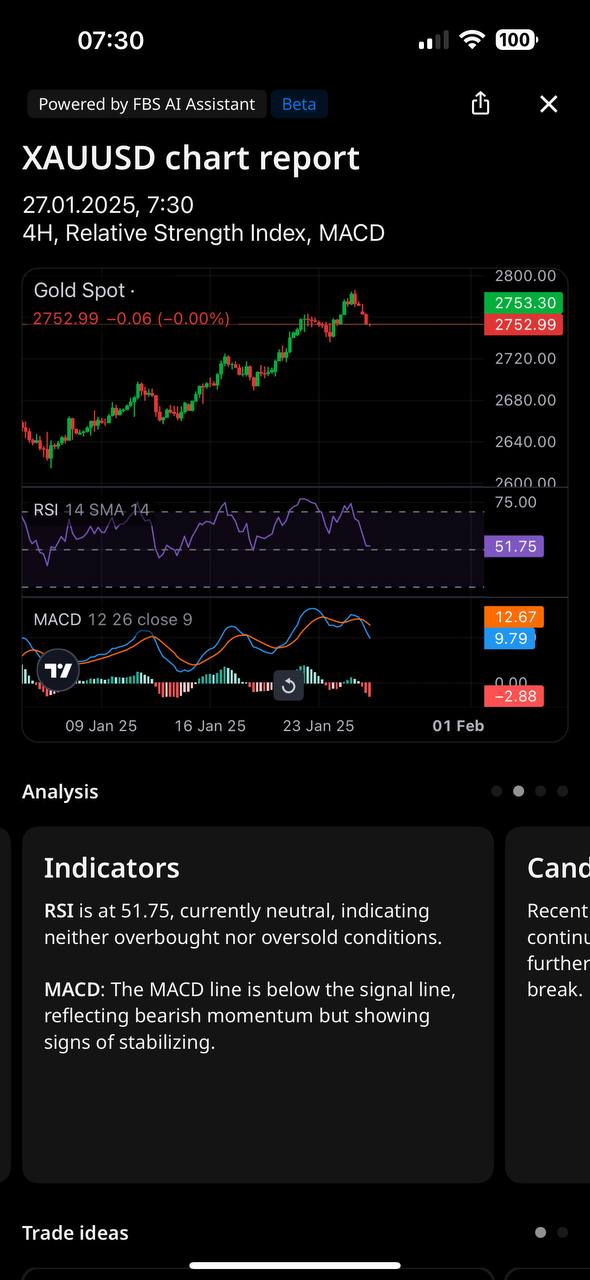Tap Powered by FBS AI Assistant label

click(x=147, y=104)
